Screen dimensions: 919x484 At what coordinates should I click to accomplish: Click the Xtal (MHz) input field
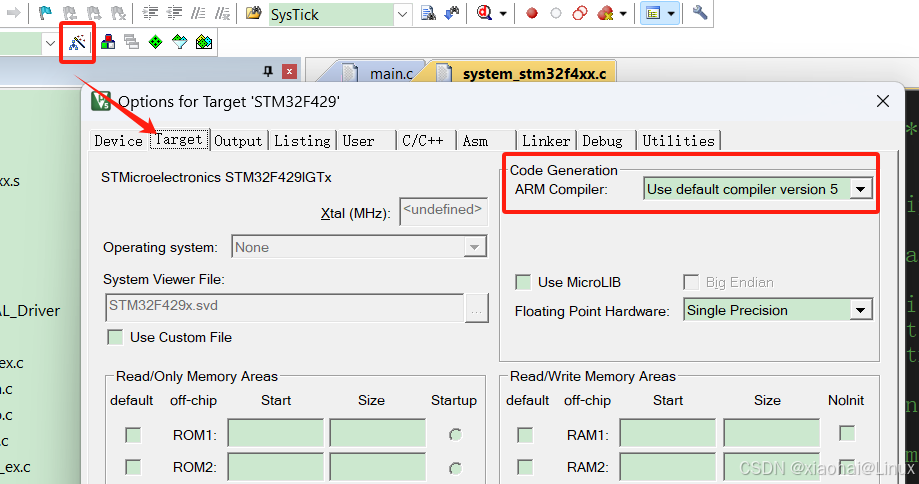point(444,212)
